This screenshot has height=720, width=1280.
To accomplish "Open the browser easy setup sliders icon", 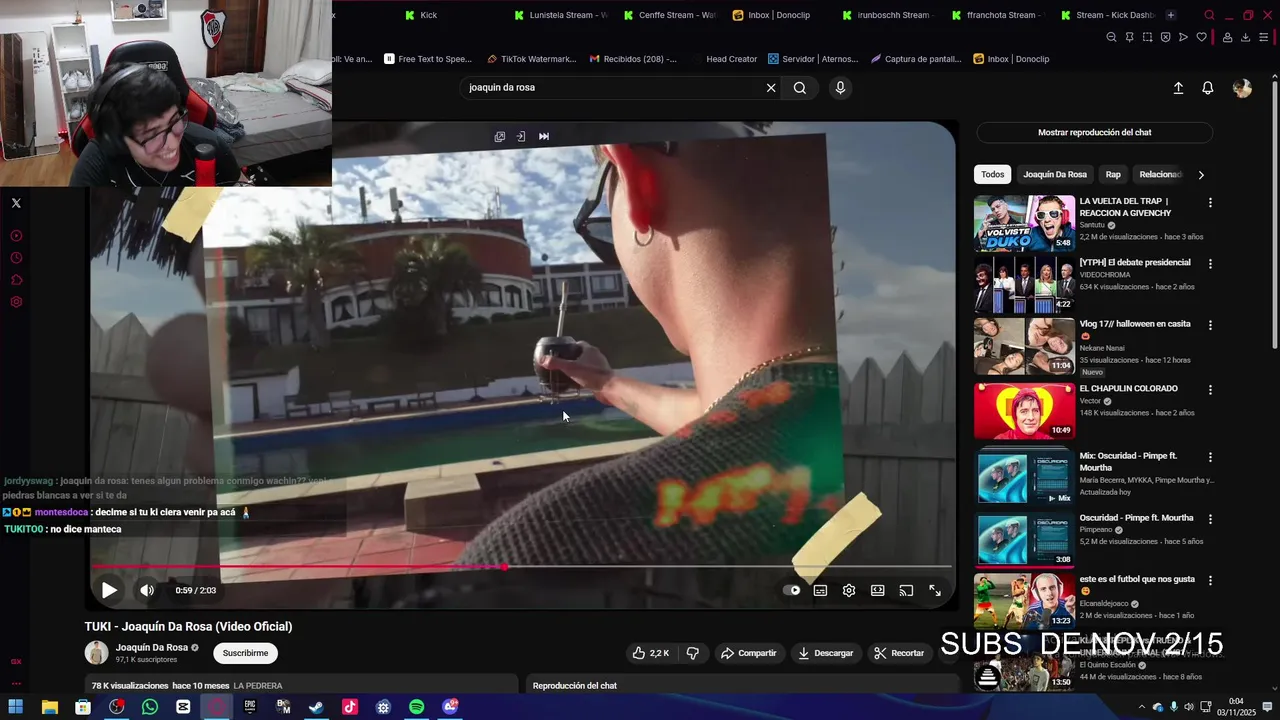I will coord(1264,37).
